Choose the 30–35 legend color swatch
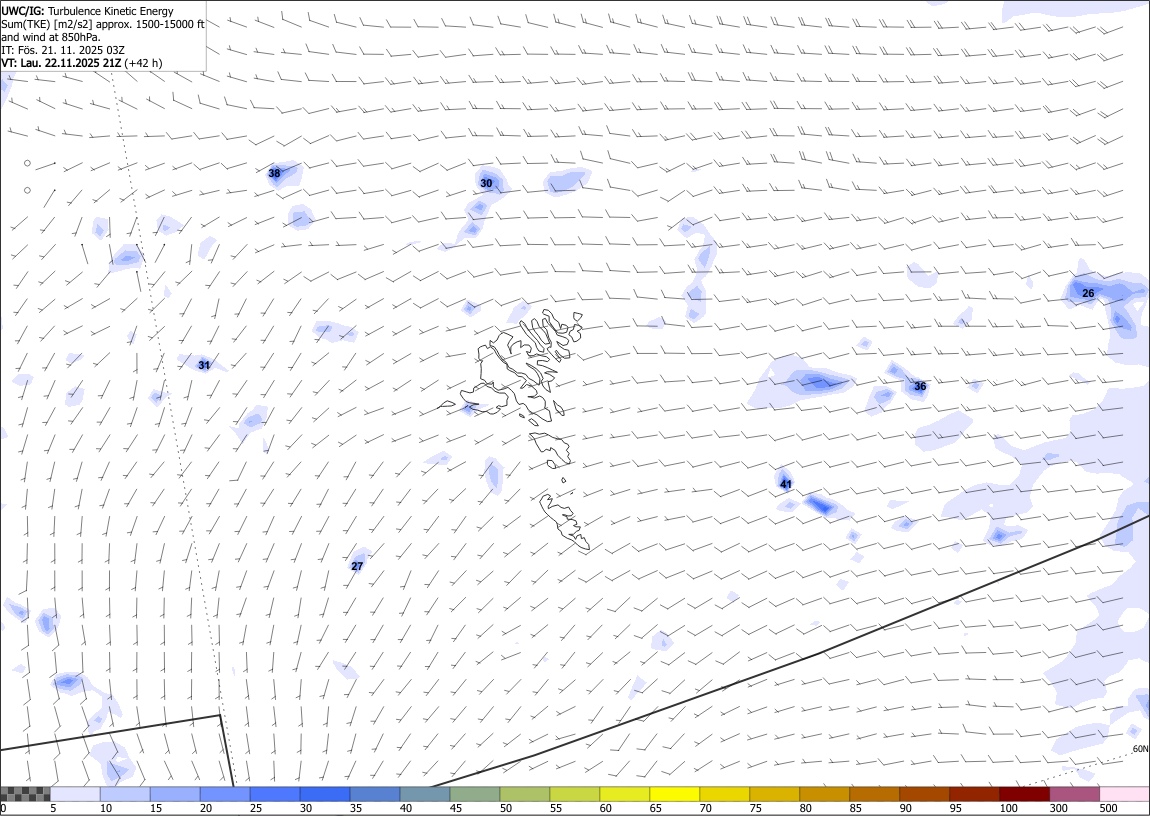Viewport: 1150px width, 816px height. pyautogui.click(x=325, y=794)
